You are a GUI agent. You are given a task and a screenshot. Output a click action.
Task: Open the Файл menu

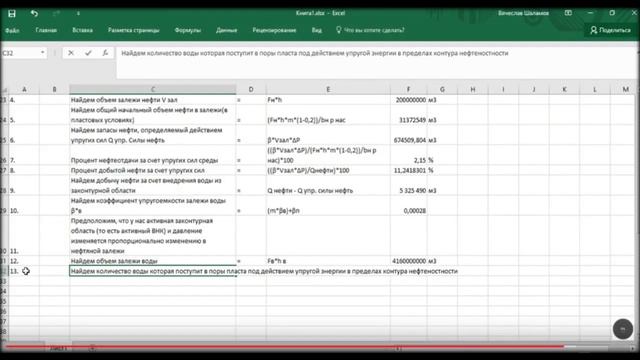(x=12, y=30)
